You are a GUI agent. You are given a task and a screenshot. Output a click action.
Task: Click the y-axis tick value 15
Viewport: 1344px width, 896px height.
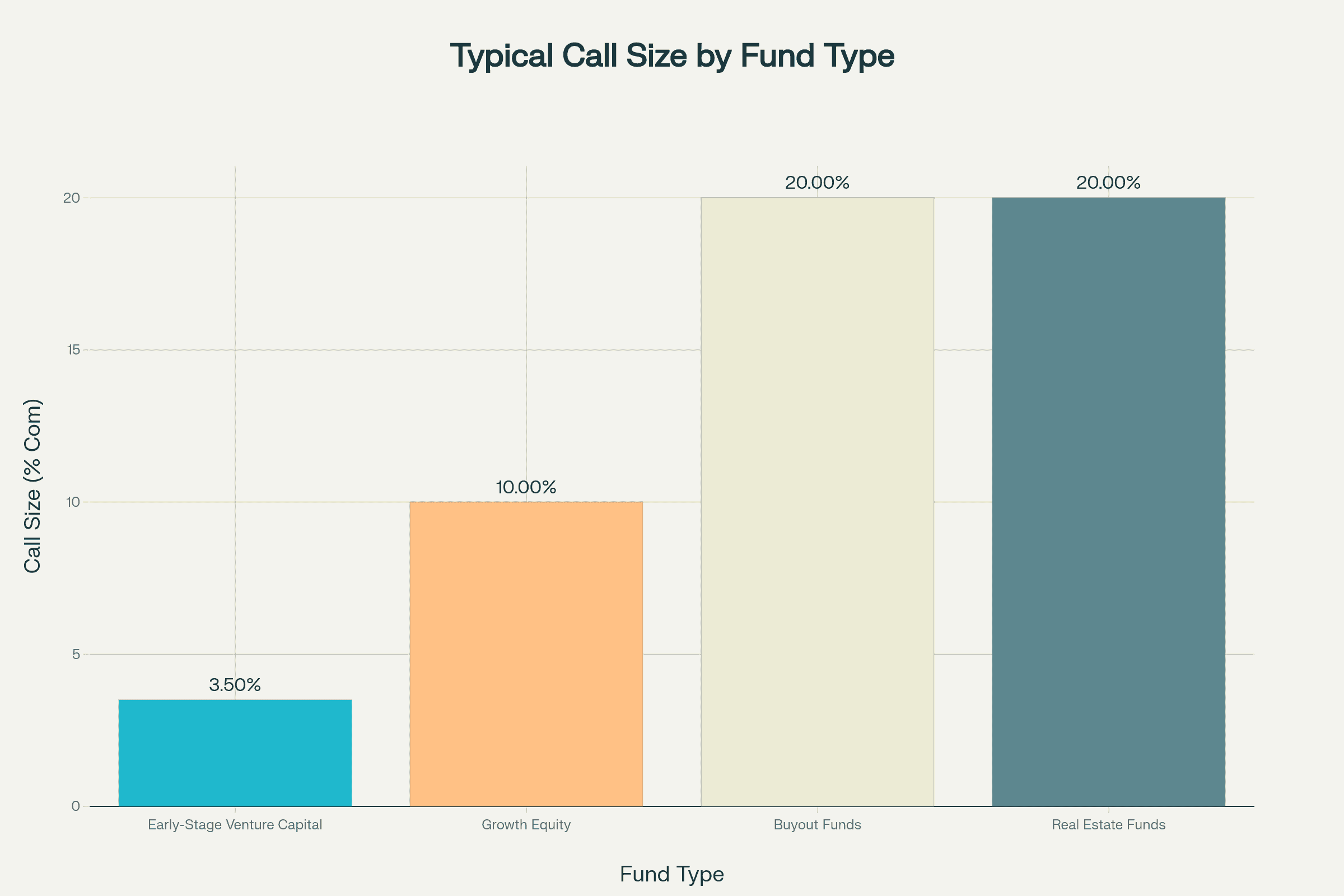pyautogui.click(x=73, y=349)
